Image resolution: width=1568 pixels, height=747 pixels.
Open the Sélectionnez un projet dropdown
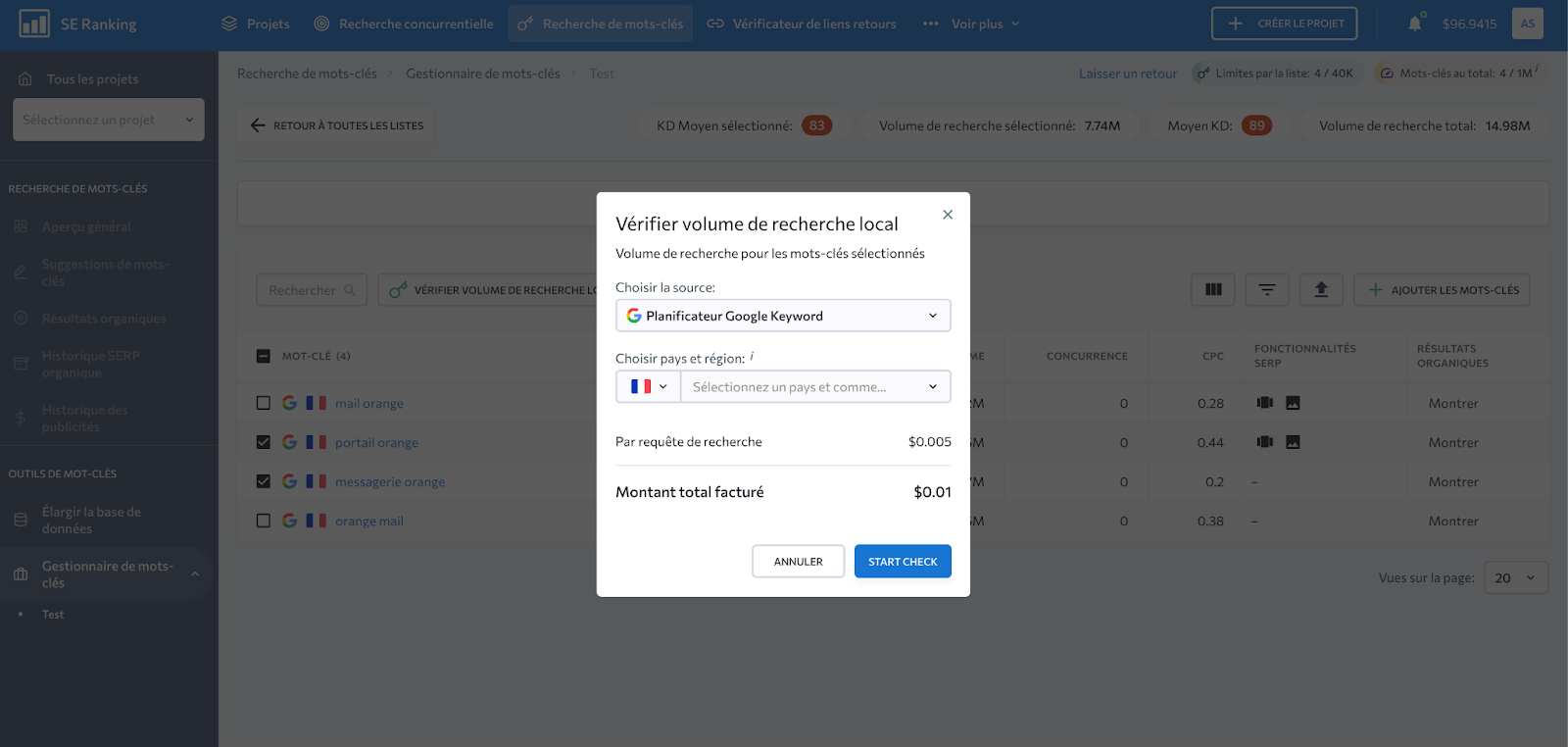tap(109, 120)
